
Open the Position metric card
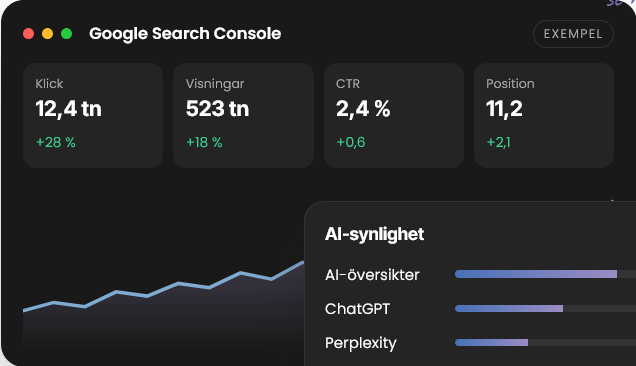(x=544, y=115)
